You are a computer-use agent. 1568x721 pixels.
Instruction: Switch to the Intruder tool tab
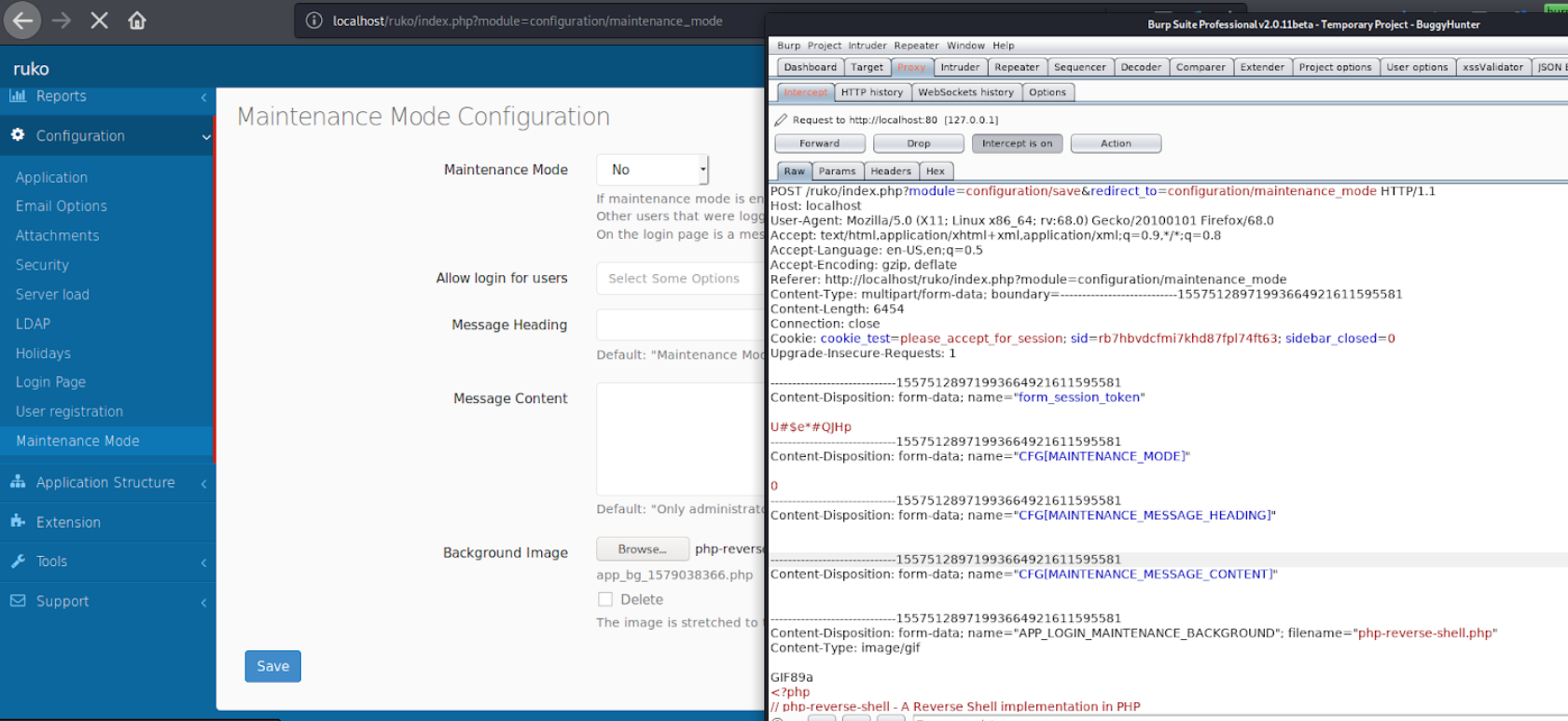[960, 67]
